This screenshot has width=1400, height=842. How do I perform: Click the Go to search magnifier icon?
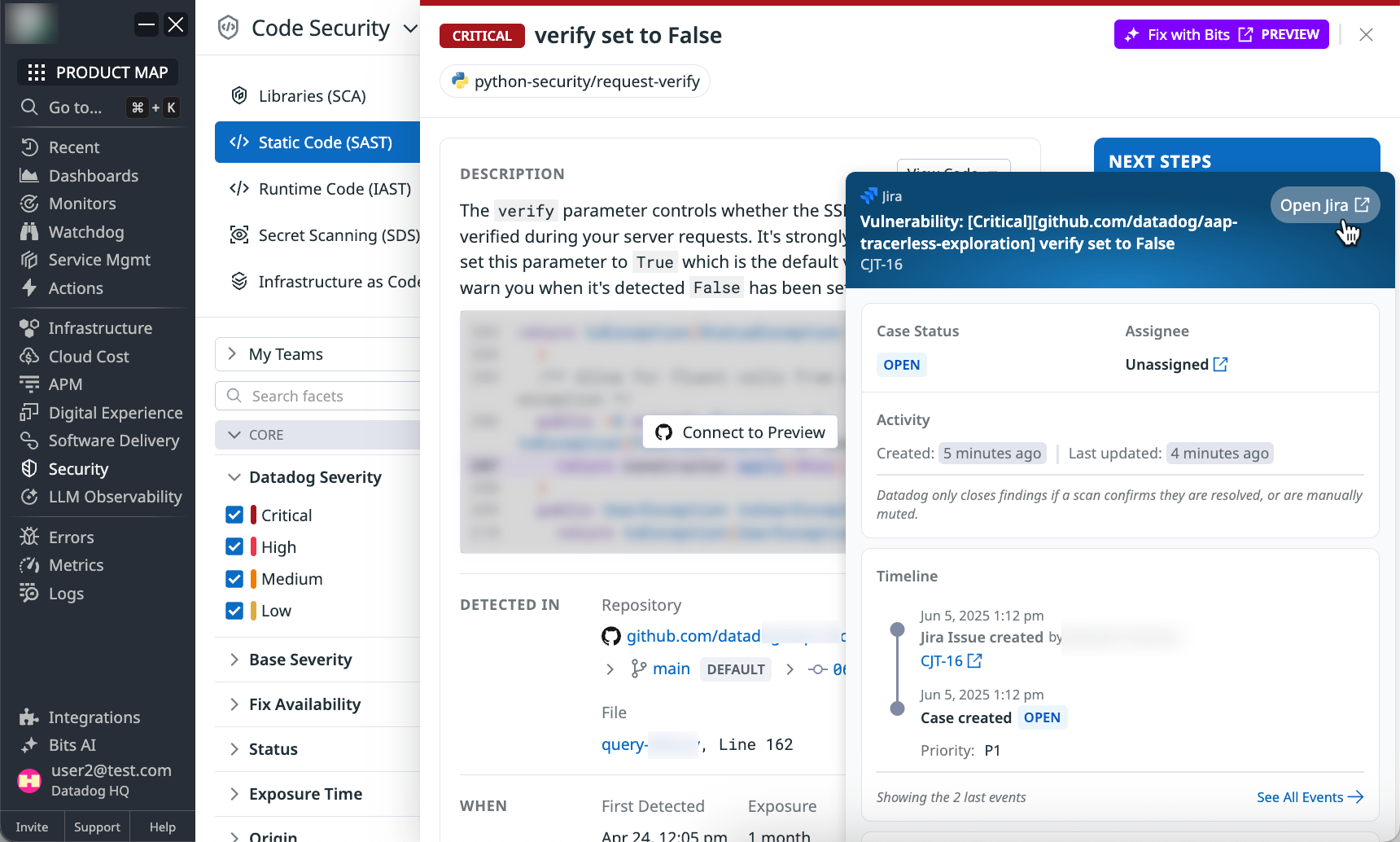(x=29, y=107)
